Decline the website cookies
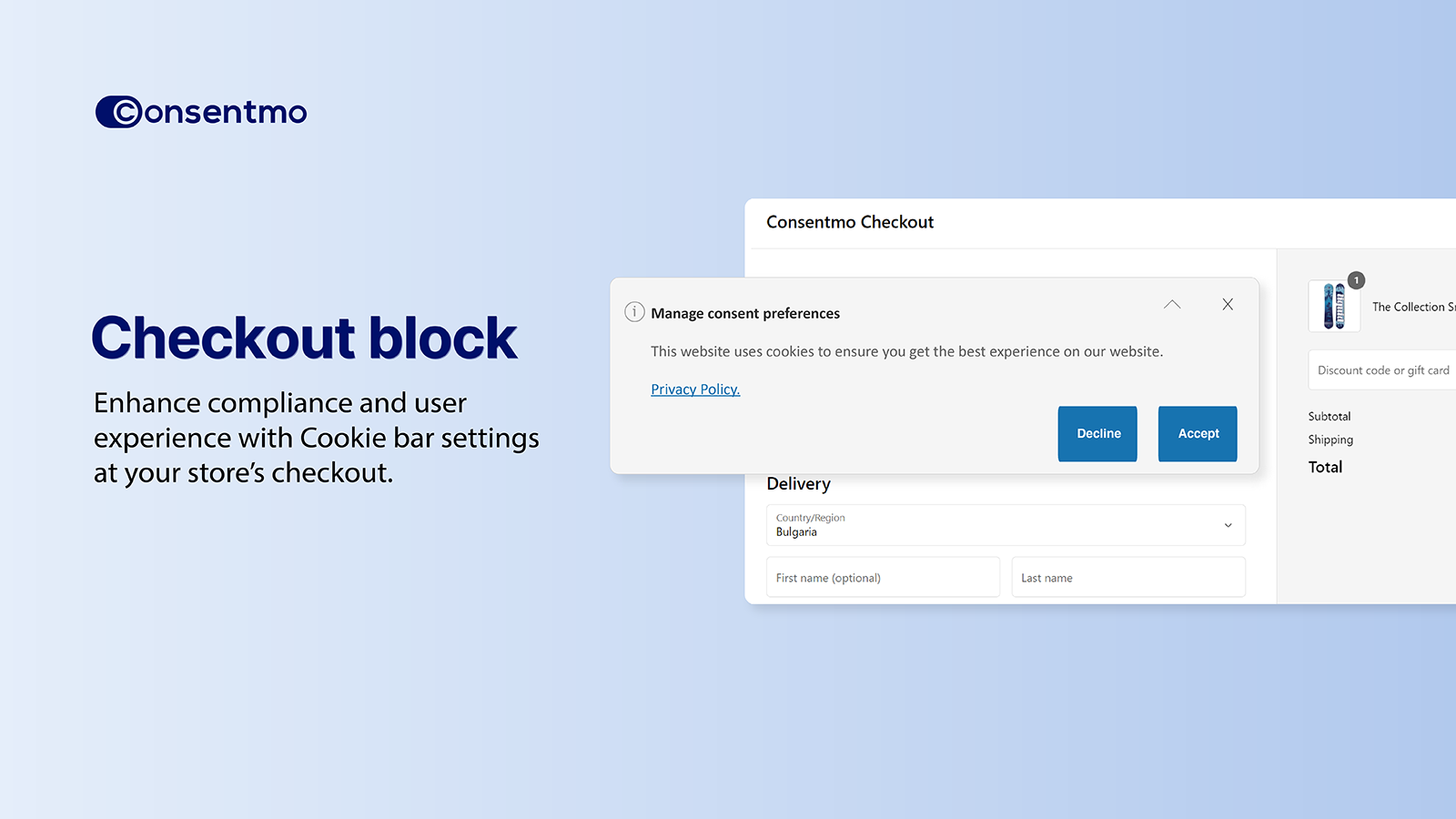 (x=1097, y=433)
